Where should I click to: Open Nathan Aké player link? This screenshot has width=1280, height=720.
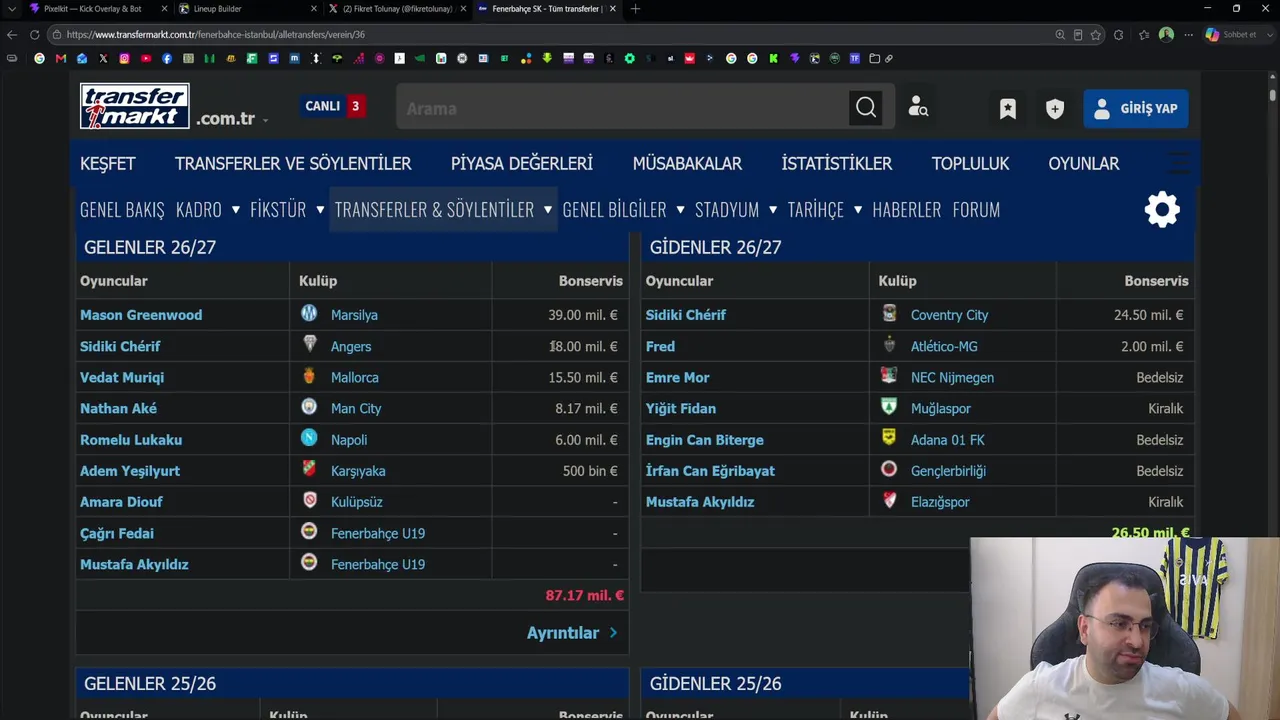[x=118, y=408]
